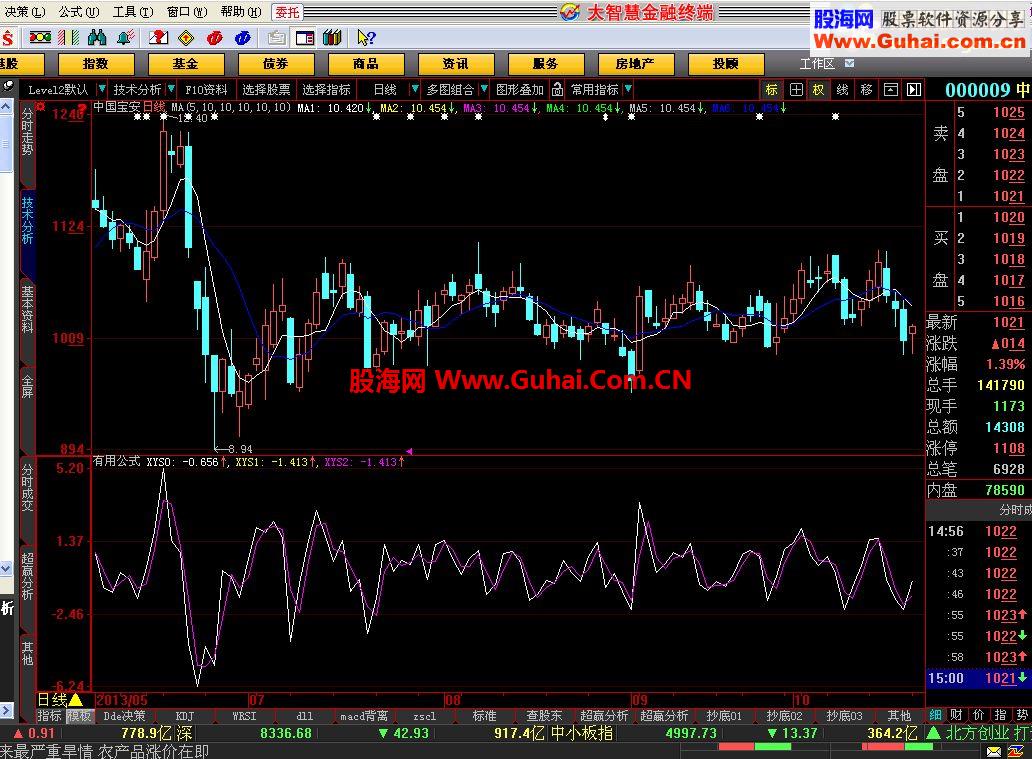Image resolution: width=1032 pixels, height=759 pixels.
Task: Switch to 指 index view tab
Action: coord(1000,715)
